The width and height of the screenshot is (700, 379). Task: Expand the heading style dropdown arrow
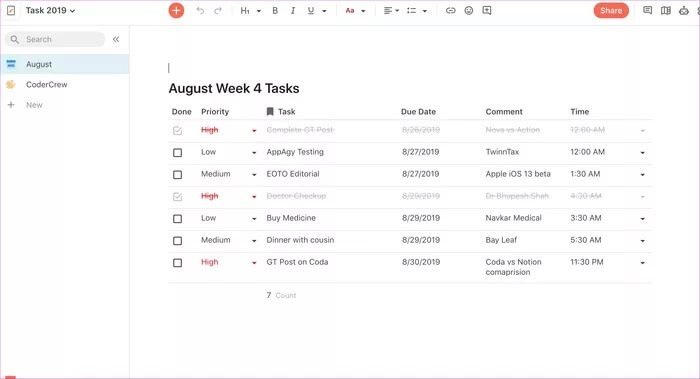point(258,11)
